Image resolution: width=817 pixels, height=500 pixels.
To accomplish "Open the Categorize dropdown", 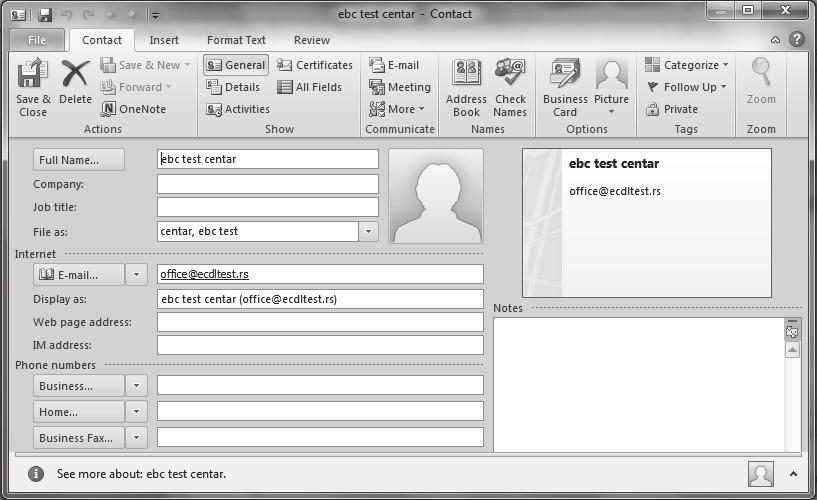I will click(x=687, y=65).
